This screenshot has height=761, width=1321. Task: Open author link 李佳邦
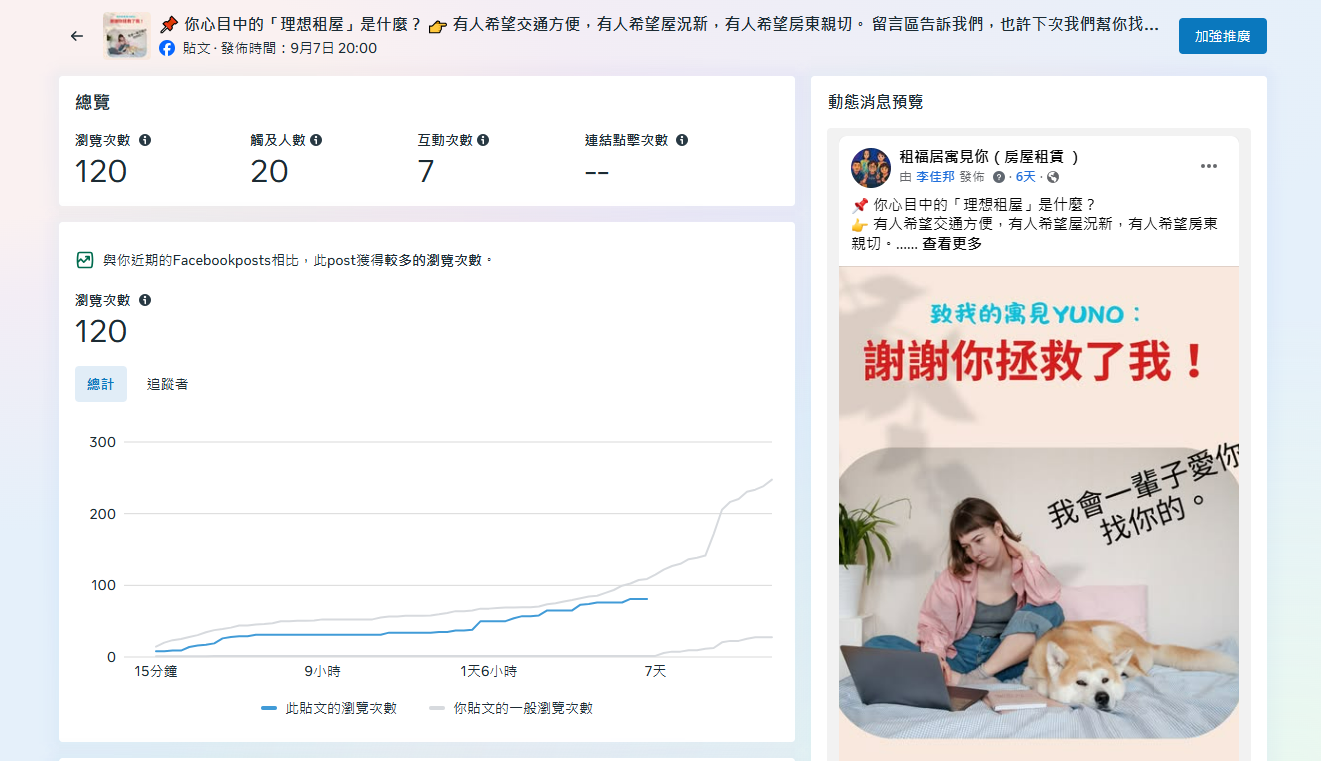935,177
